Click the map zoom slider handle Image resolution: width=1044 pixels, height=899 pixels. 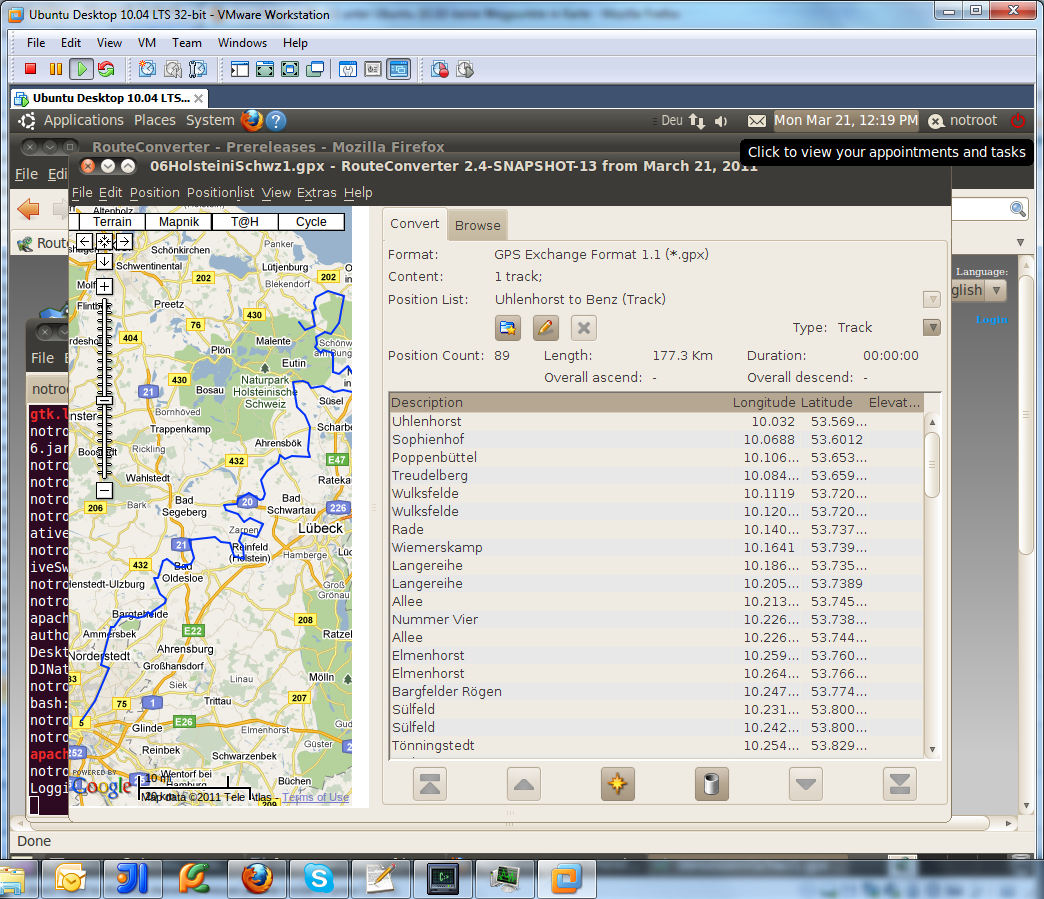(x=105, y=400)
